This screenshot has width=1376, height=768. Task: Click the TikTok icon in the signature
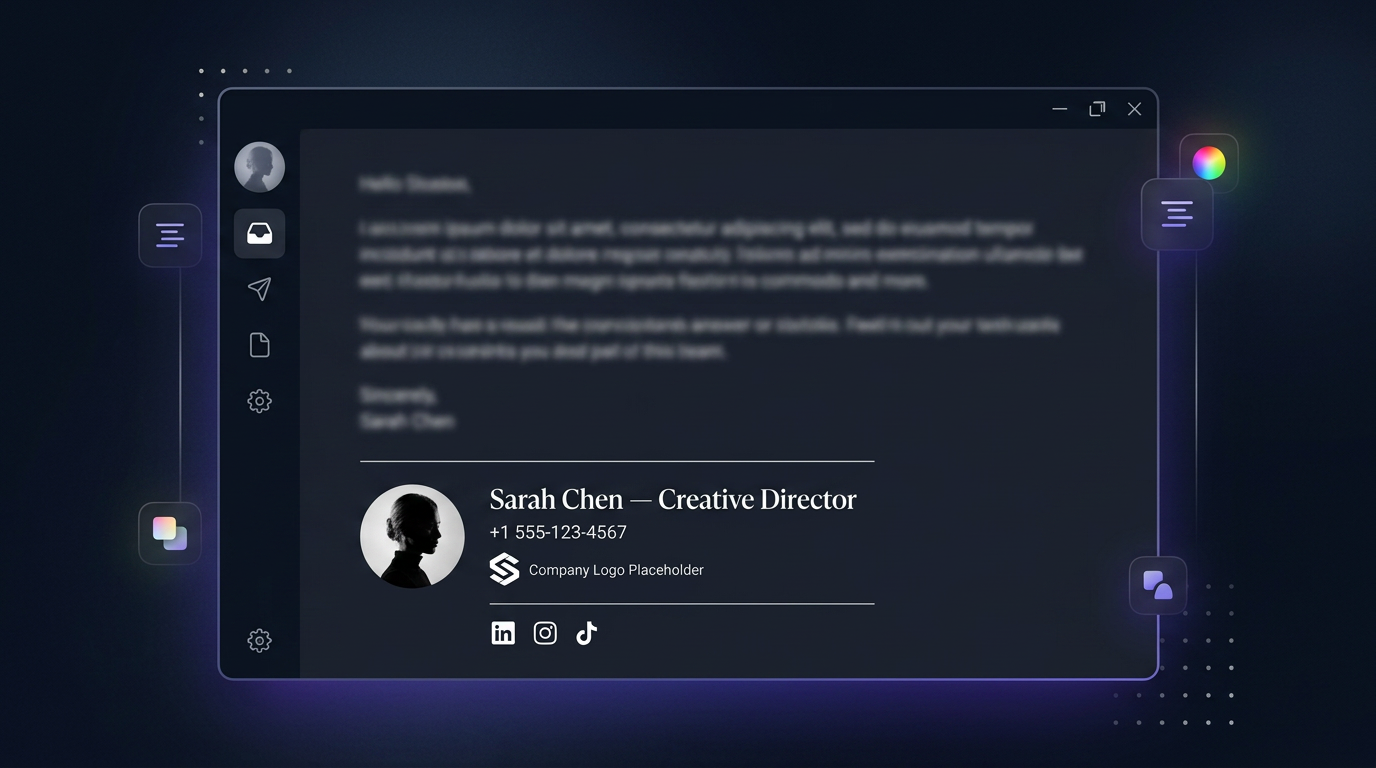point(586,632)
